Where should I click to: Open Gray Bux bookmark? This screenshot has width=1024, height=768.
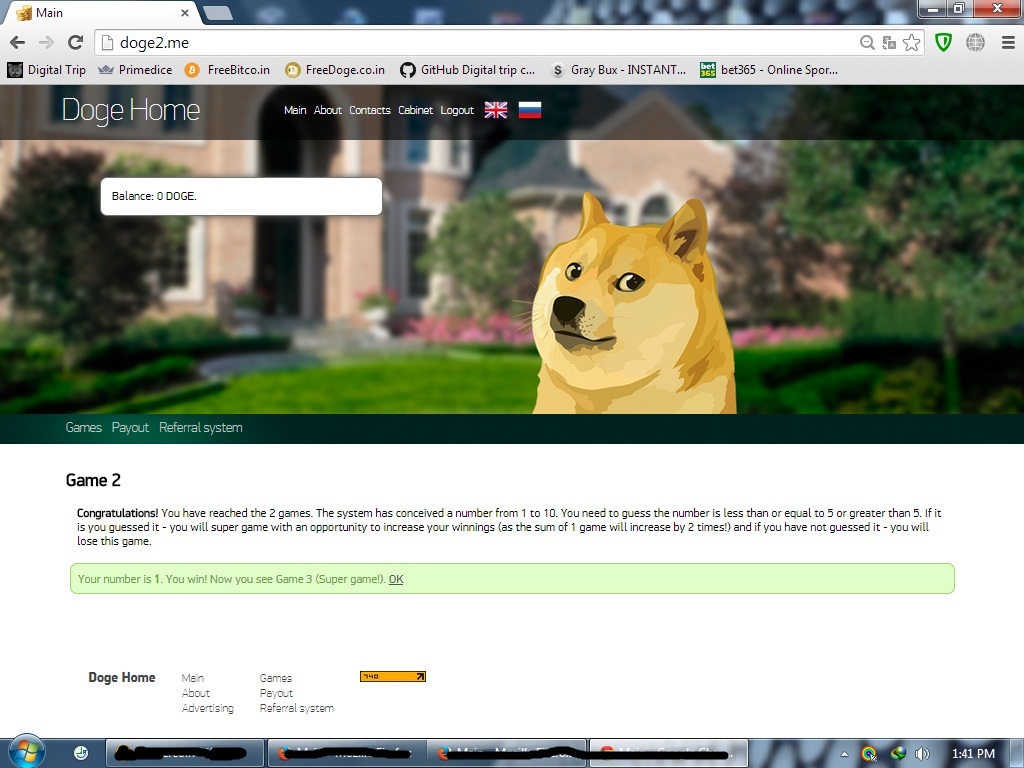click(618, 70)
